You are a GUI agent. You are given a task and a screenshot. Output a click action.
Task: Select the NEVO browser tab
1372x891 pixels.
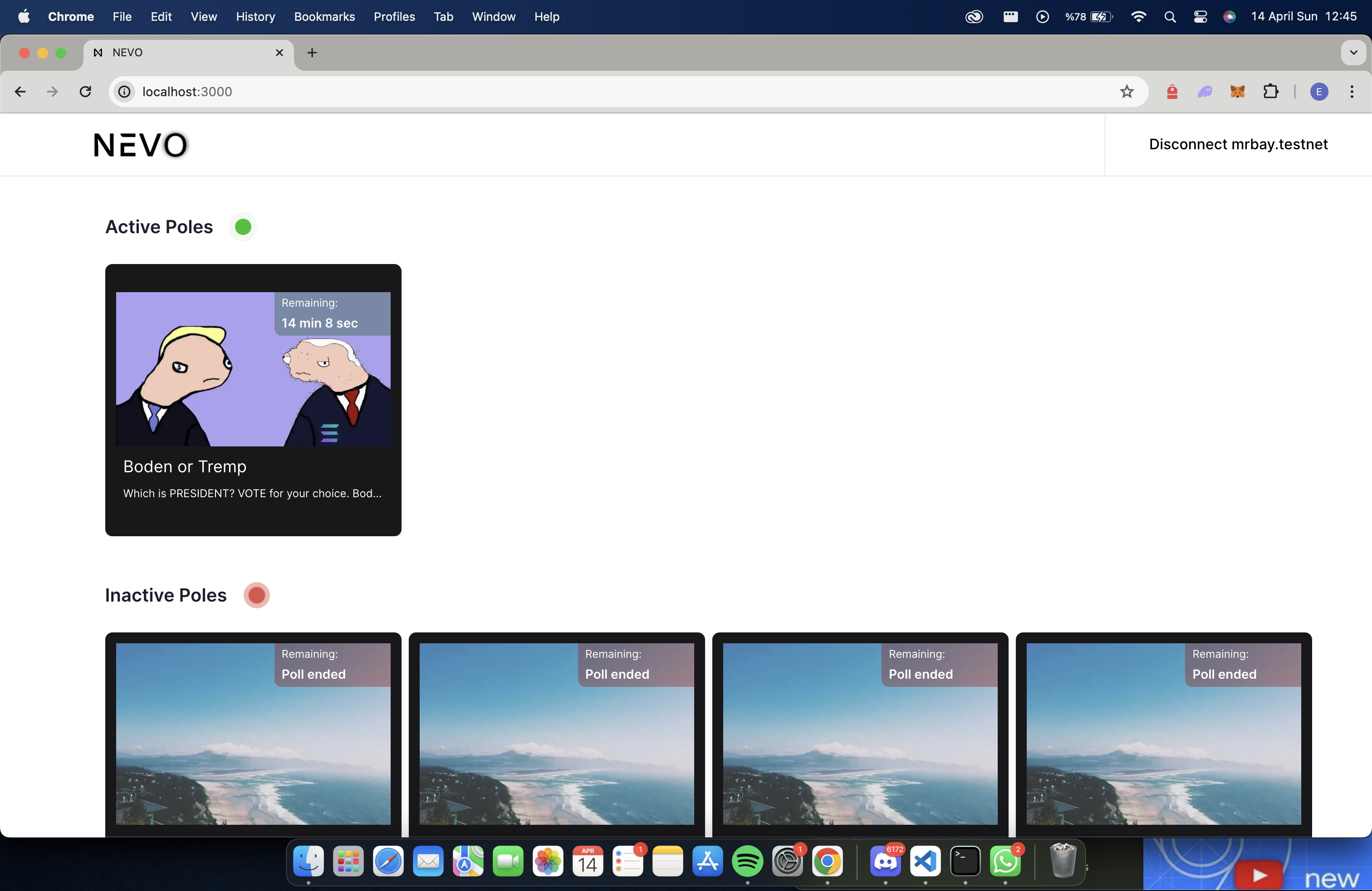188,53
